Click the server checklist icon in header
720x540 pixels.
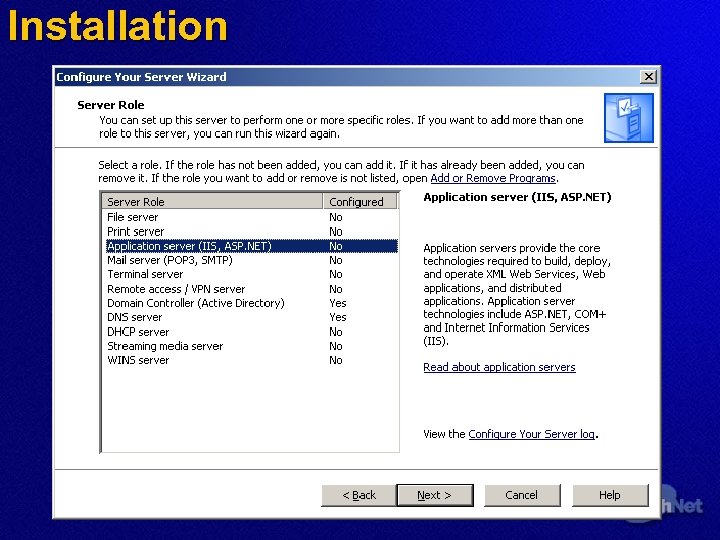point(629,118)
